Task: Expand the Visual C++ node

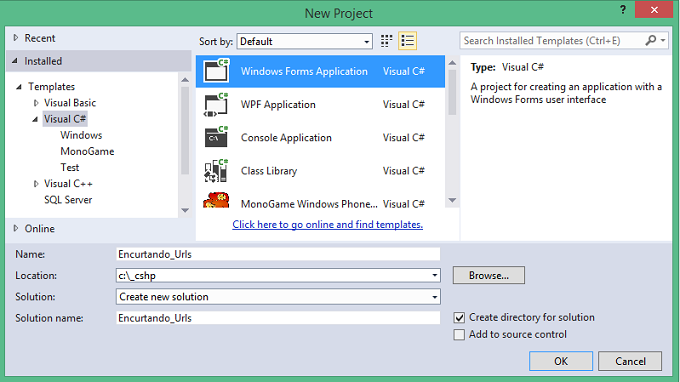Action: pyautogui.click(x=36, y=184)
